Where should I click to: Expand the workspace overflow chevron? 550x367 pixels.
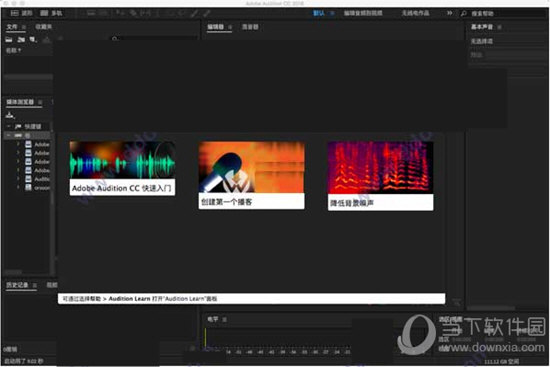[x=449, y=13]
